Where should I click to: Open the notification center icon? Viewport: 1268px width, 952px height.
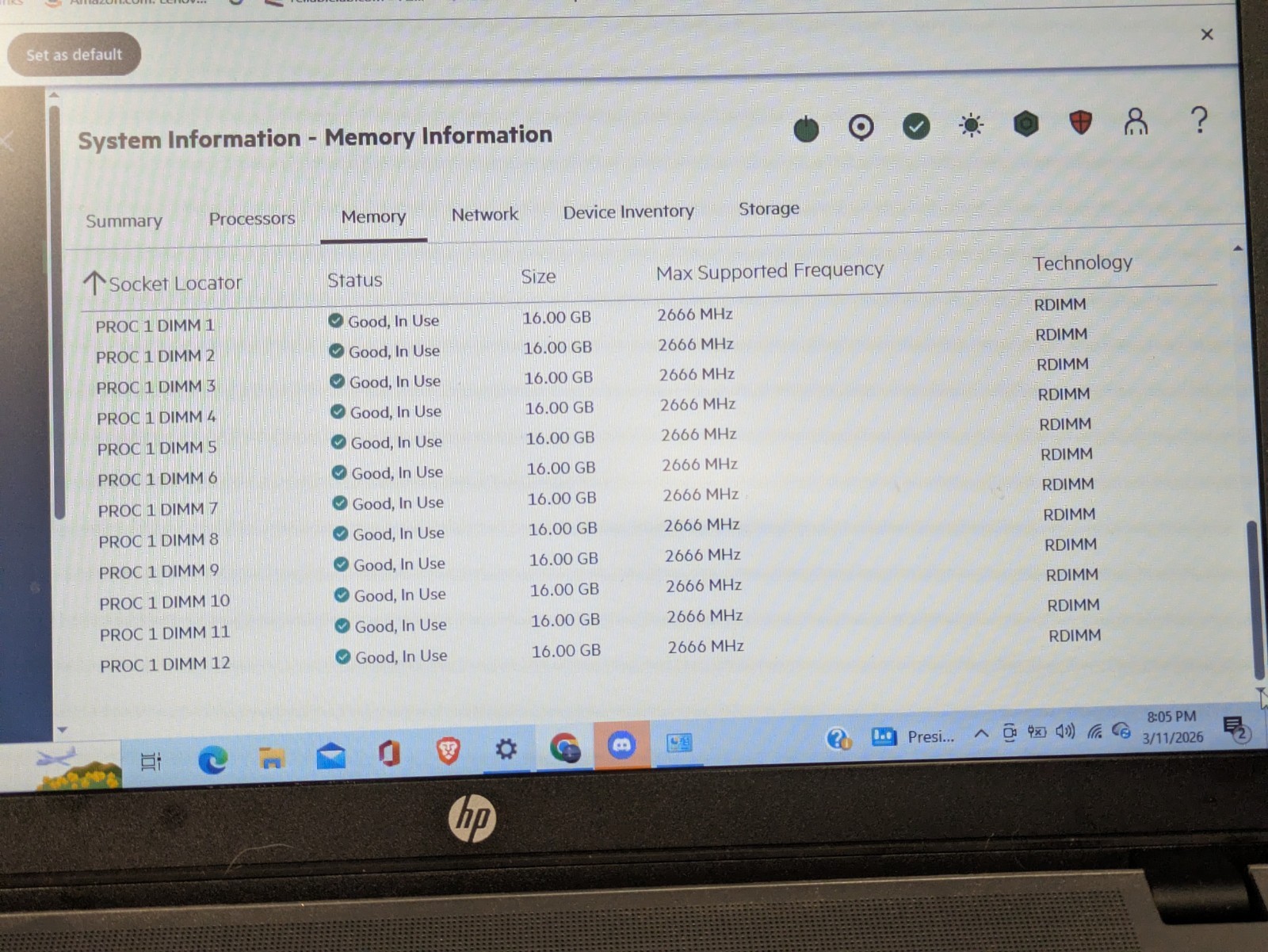[1236, 728]
